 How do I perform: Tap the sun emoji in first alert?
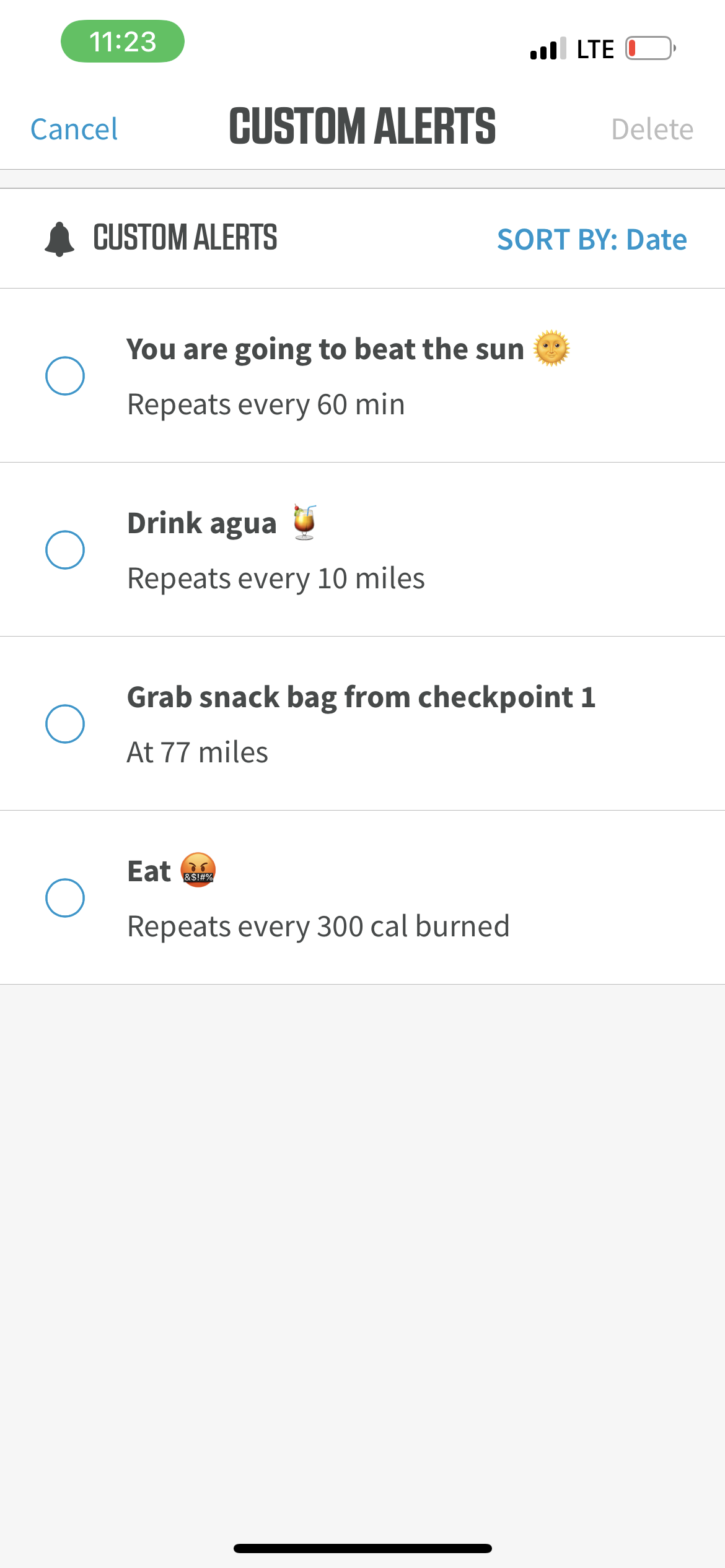[x=551, y=349]
